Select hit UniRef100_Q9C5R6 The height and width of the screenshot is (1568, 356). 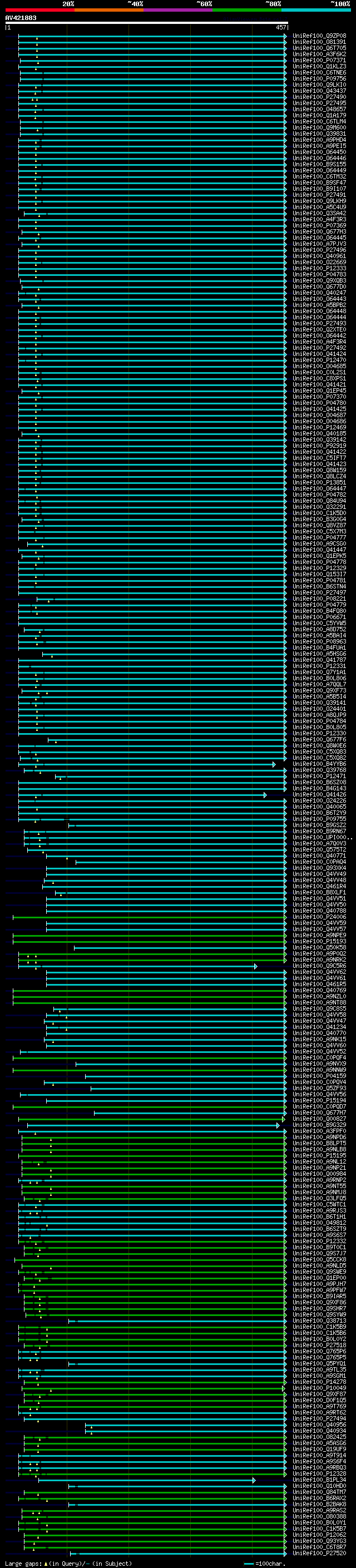coord(319,966)
